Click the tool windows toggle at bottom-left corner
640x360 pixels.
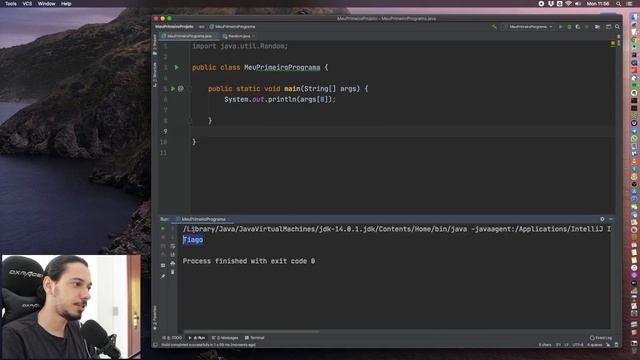(155, 345)
